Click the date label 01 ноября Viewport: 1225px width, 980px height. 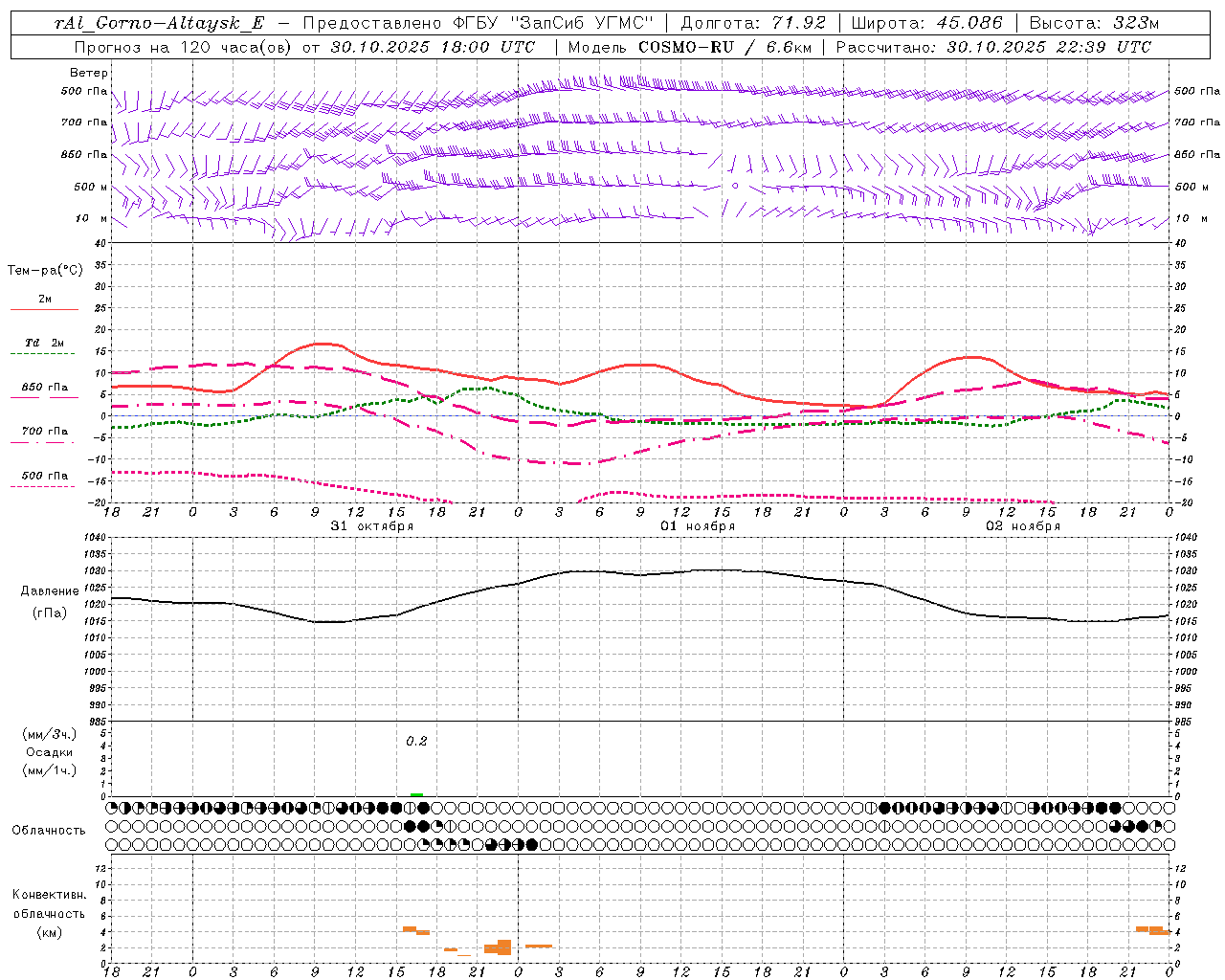(698, 526)
